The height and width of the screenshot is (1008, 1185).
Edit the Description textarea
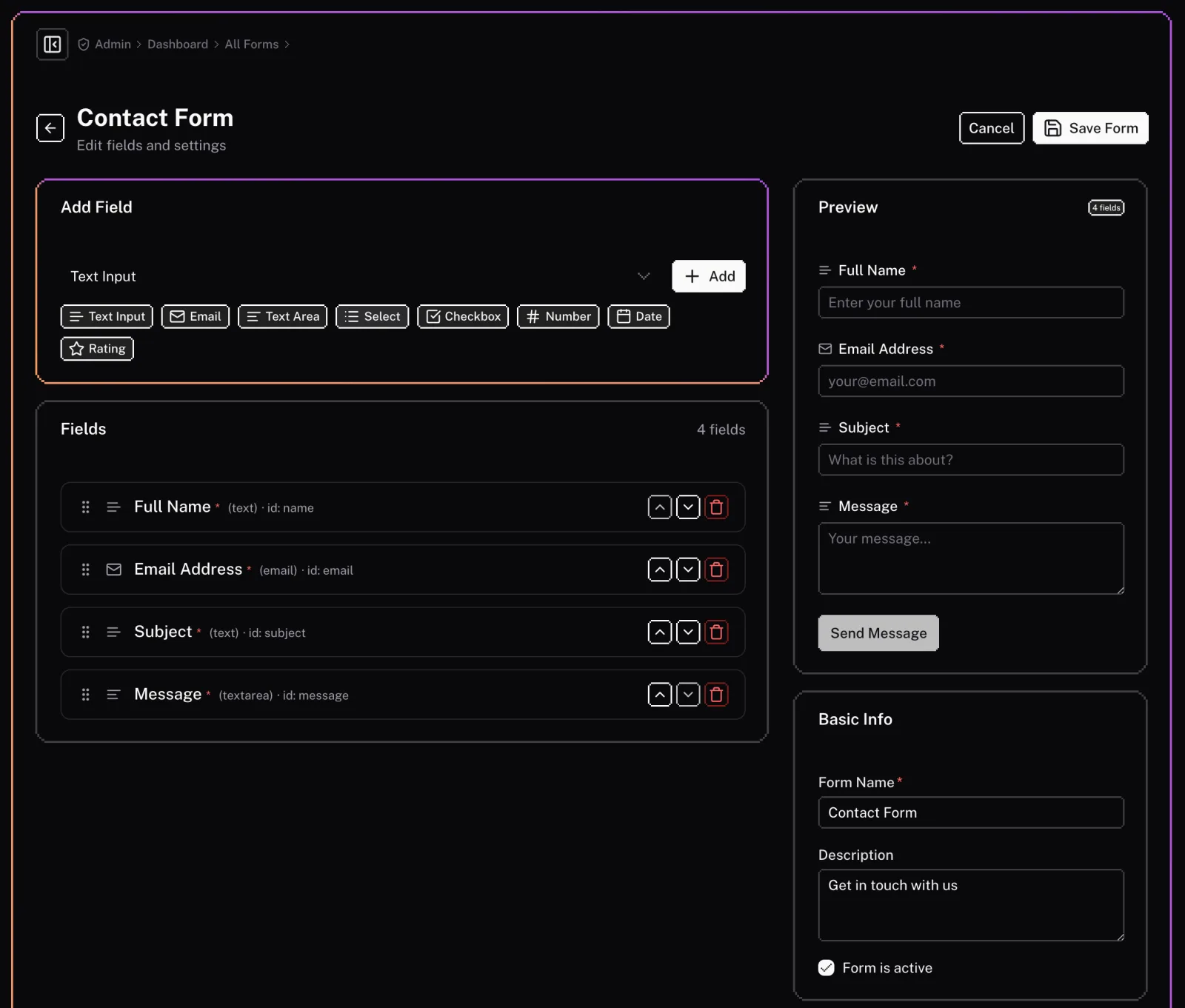pyautogui.click(x=971, y=905)
